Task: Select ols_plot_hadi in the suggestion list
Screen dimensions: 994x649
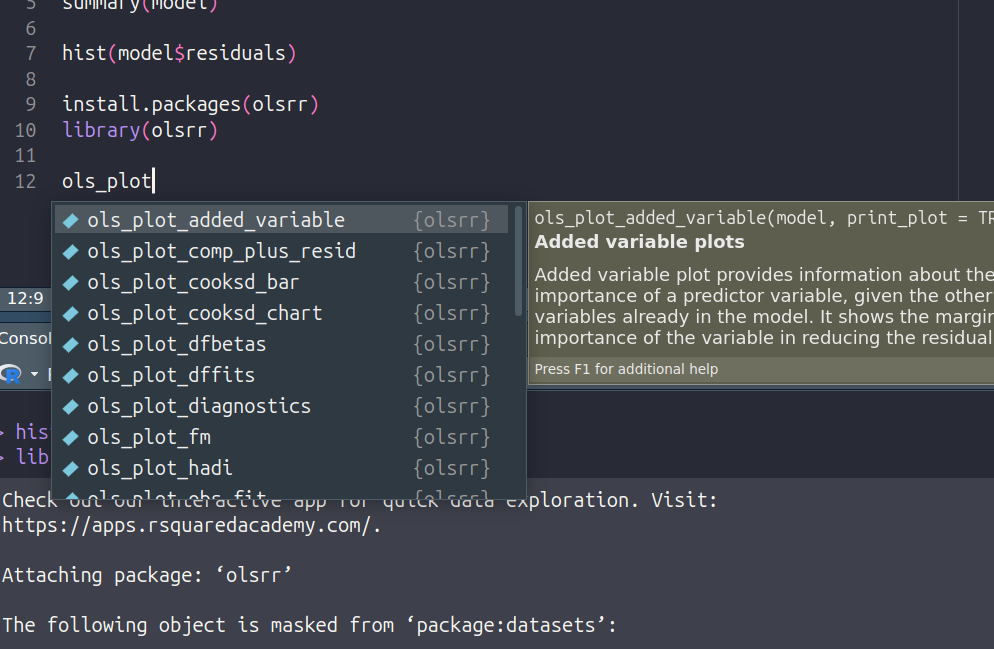Action: click(x=159, y=468)
